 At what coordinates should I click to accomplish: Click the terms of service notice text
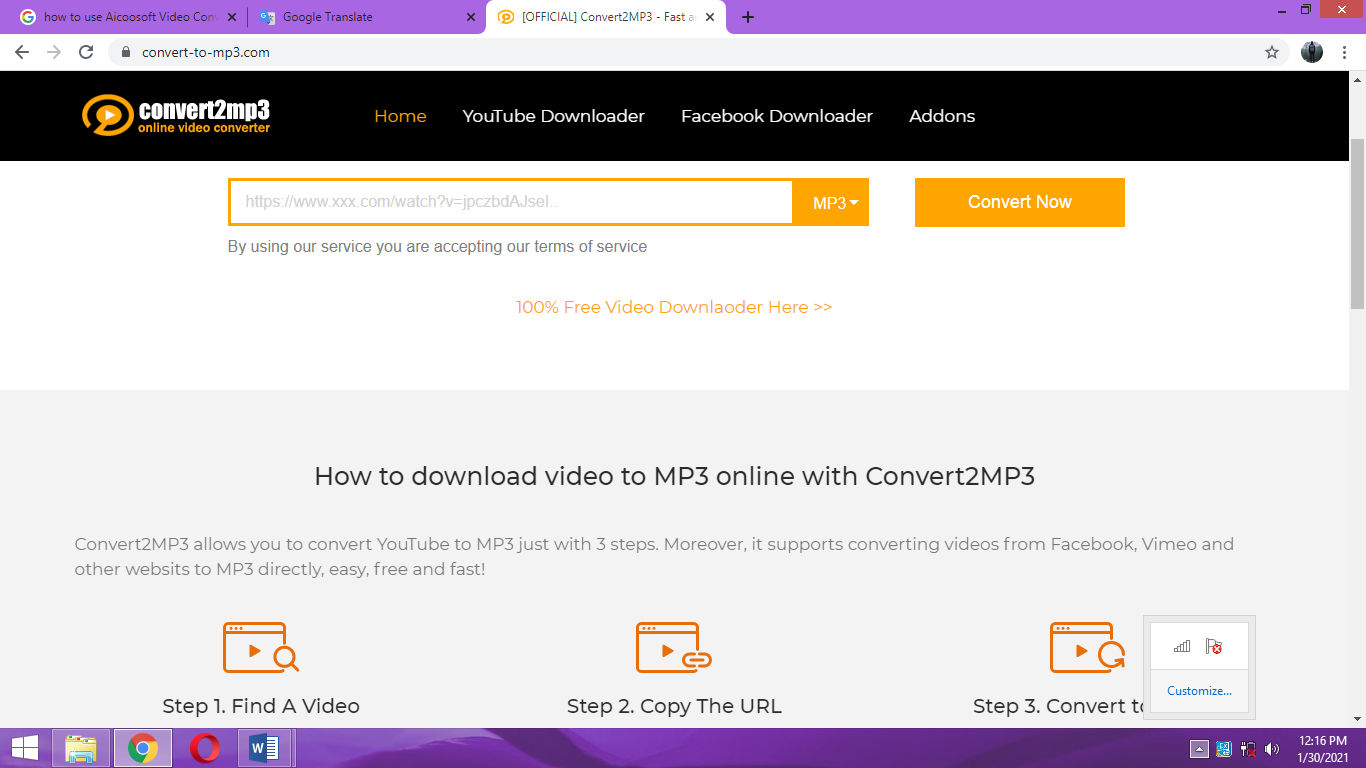point(437,246)
